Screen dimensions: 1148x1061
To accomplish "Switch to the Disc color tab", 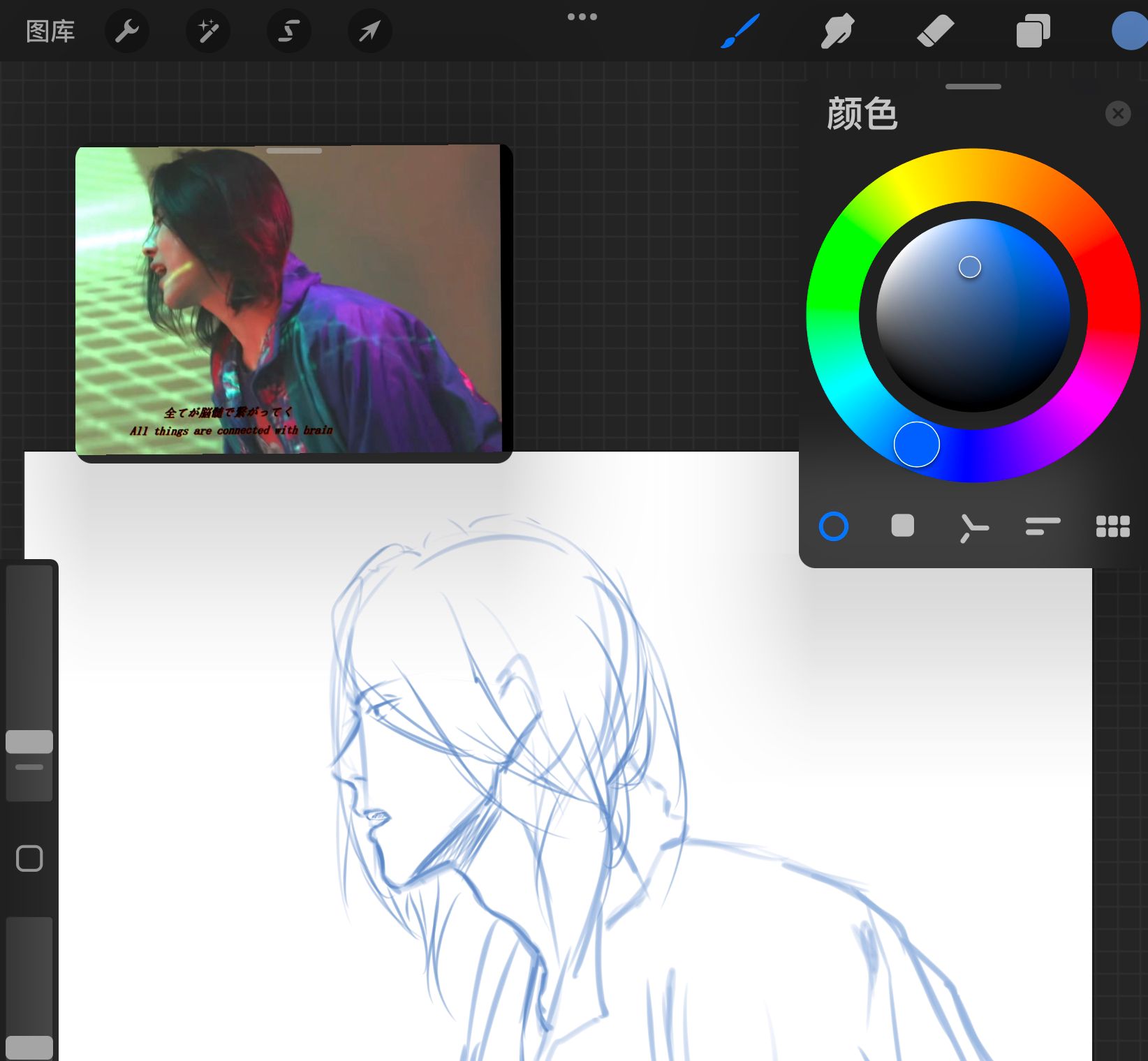I will 833,526.
